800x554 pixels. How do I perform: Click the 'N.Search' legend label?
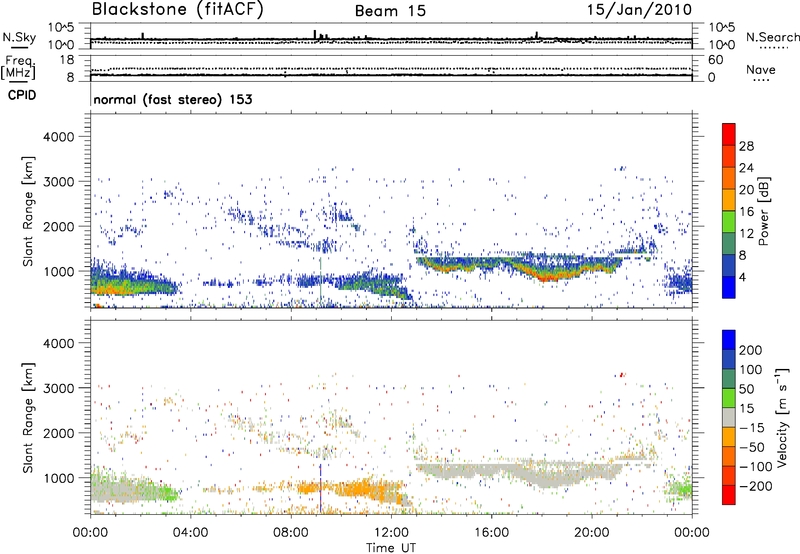772,37
